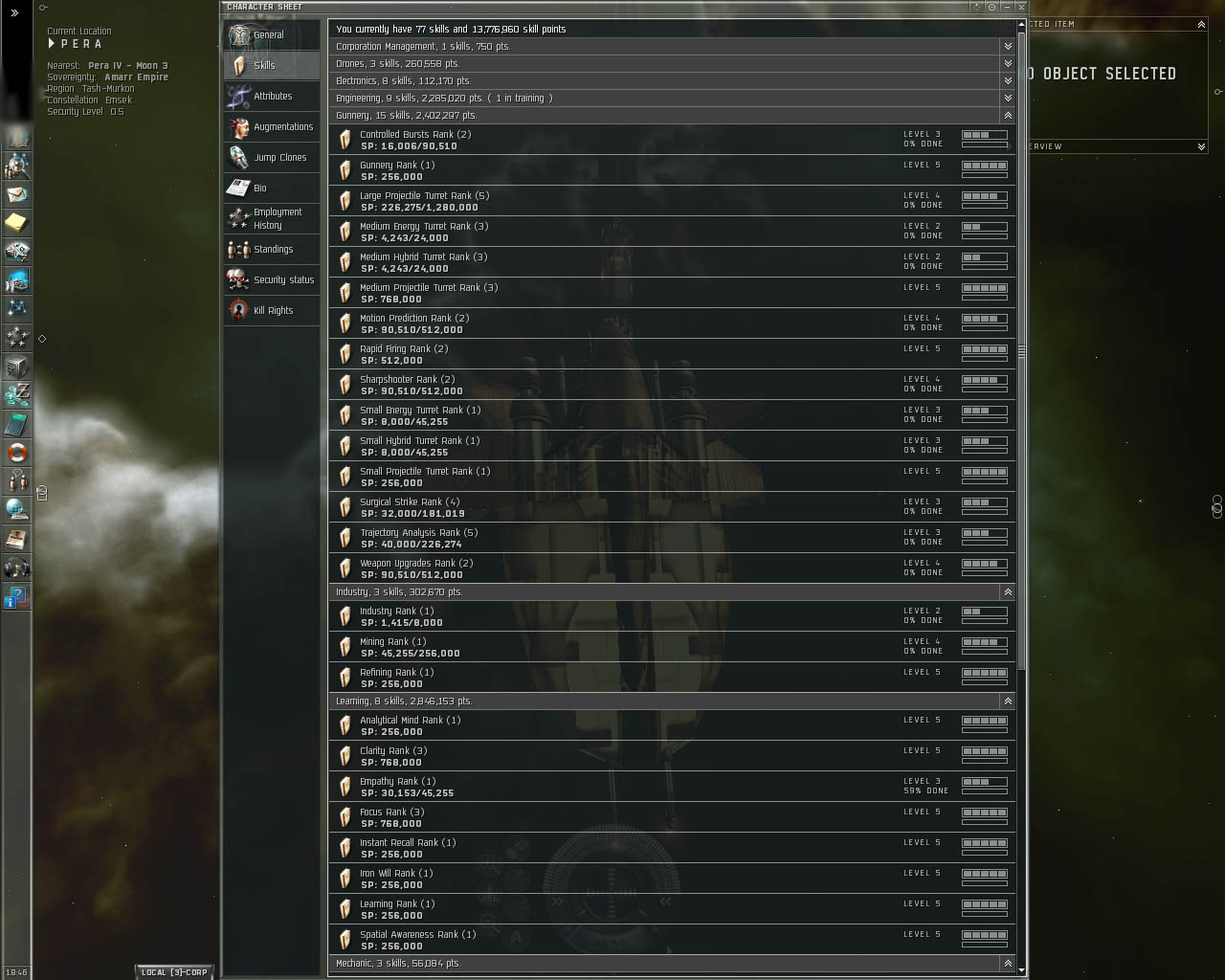Go to the Jump Clones tab
Screen dimensions: 1225x980
(272, 158)
